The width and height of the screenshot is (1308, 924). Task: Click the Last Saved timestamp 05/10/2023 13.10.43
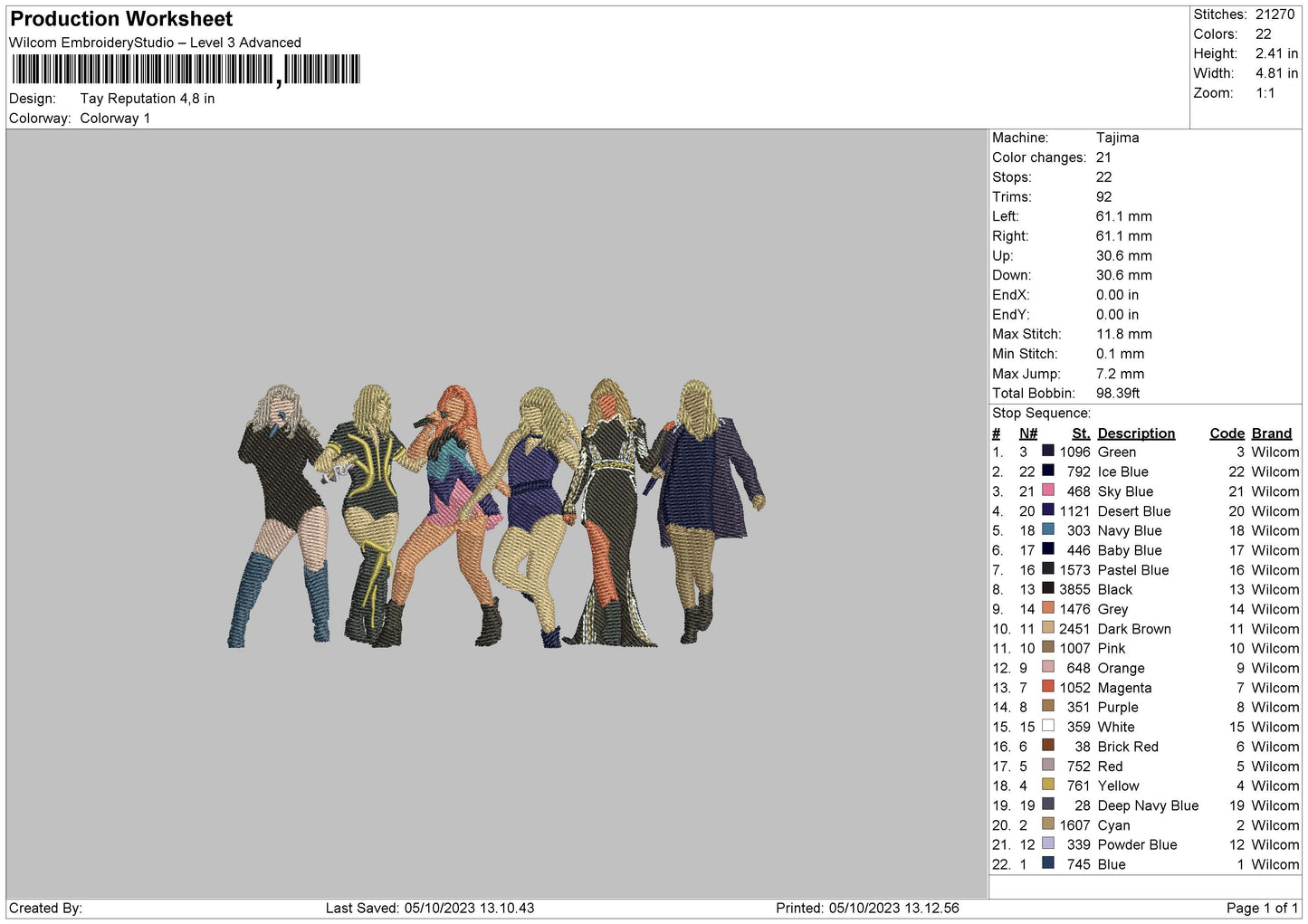pos(469,908)
